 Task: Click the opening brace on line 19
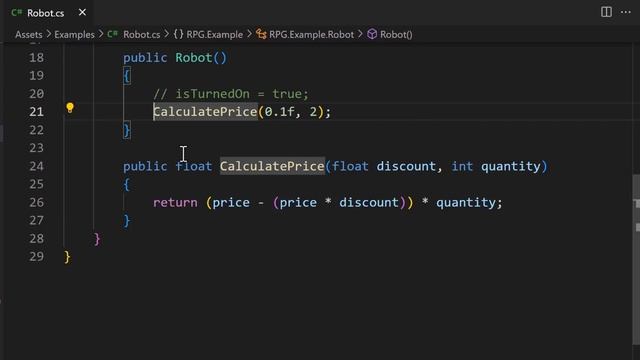[x=127, y=76]
